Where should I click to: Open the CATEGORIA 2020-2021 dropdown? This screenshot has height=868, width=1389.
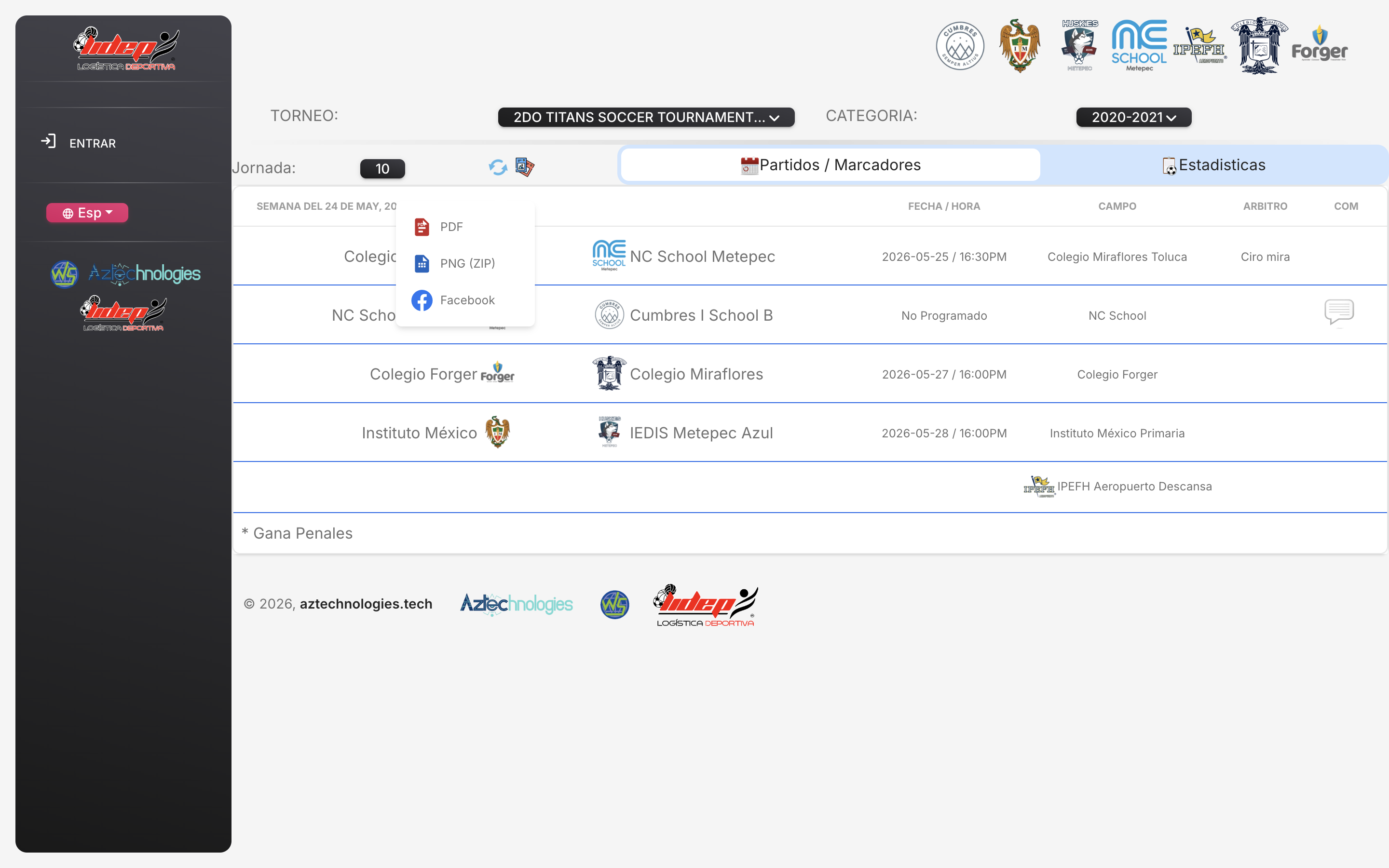[1133, 117]
